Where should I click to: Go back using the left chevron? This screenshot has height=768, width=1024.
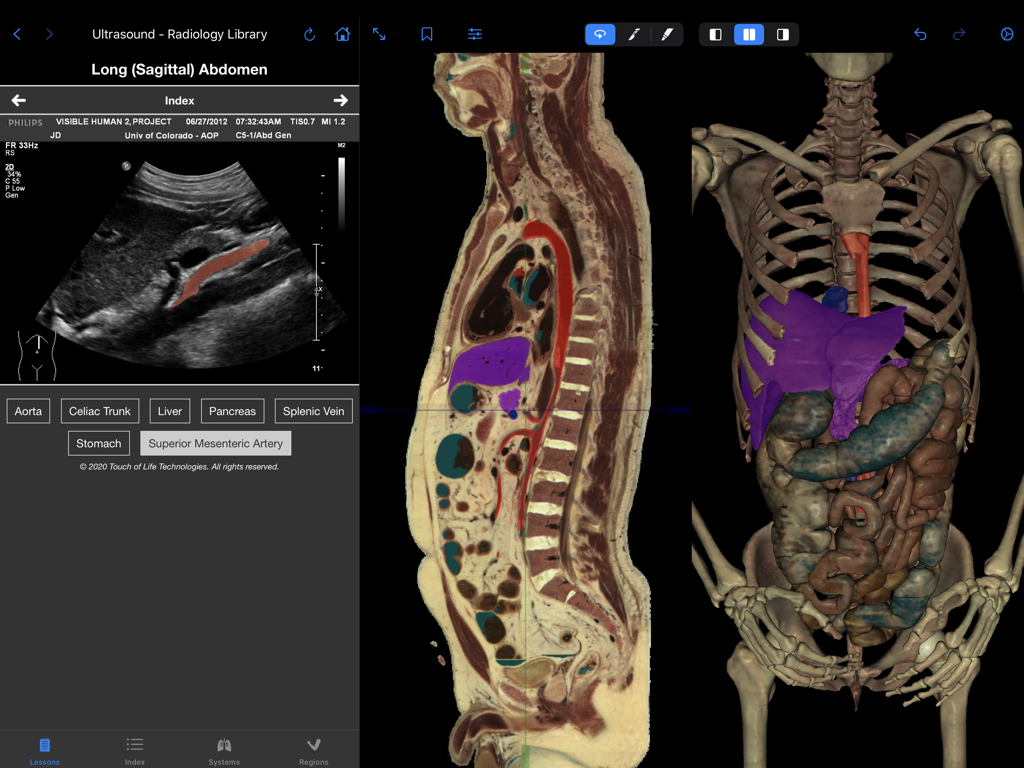pos(18,33)
